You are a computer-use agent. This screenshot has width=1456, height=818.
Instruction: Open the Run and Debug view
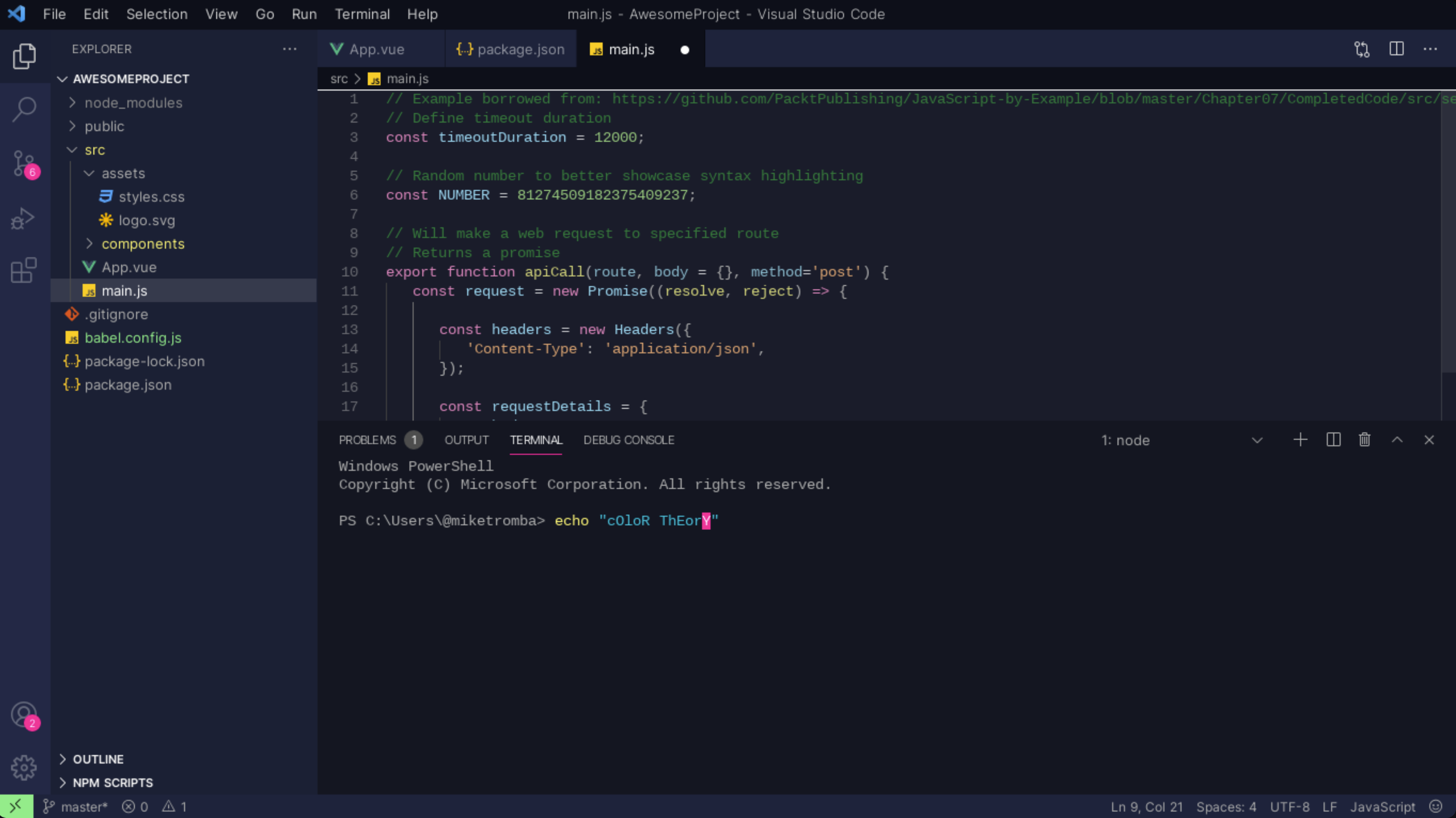tap(23, 219)
